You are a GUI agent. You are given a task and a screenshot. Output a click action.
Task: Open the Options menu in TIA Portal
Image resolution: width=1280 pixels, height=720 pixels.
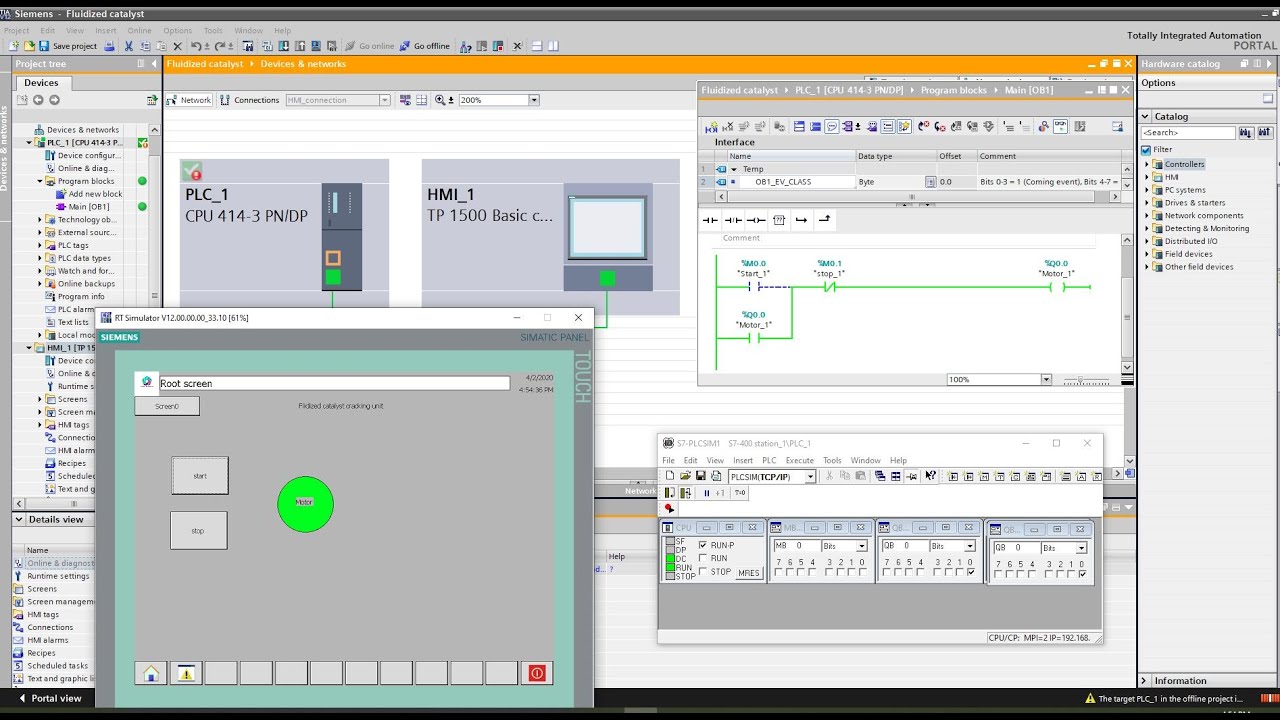[178, 31]
